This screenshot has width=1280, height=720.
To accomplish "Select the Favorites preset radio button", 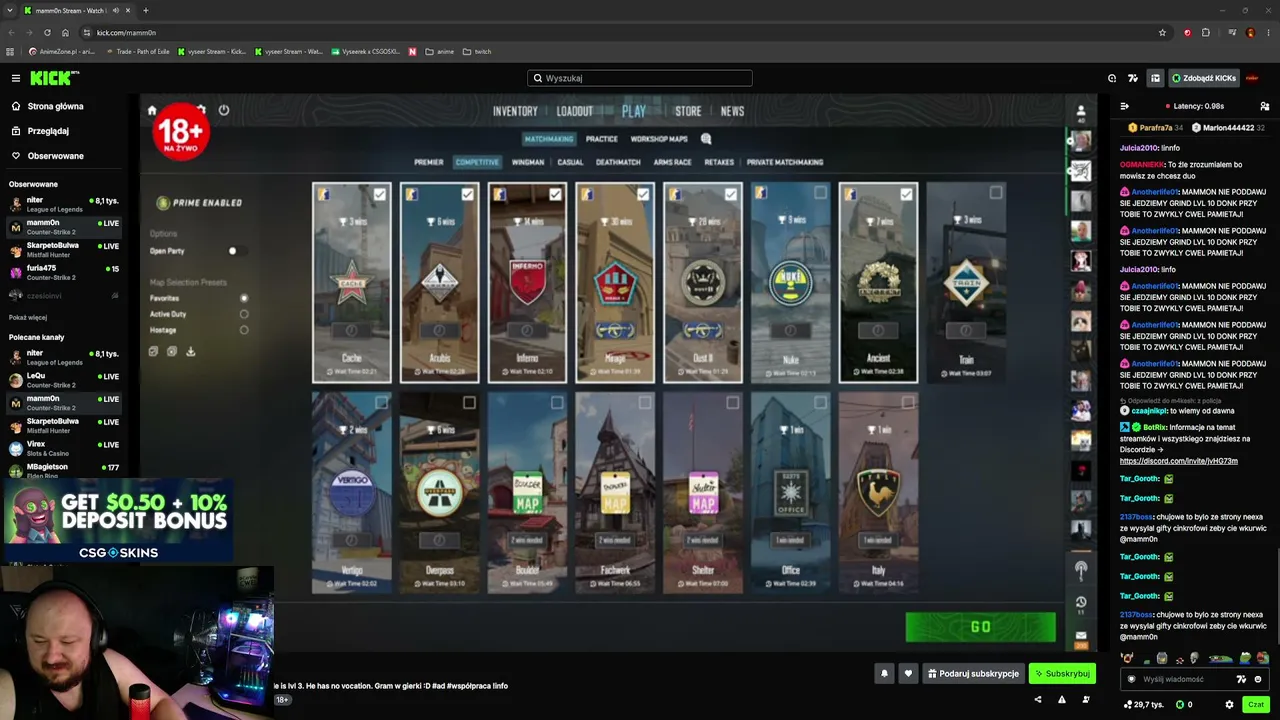I will pos(244,298).
